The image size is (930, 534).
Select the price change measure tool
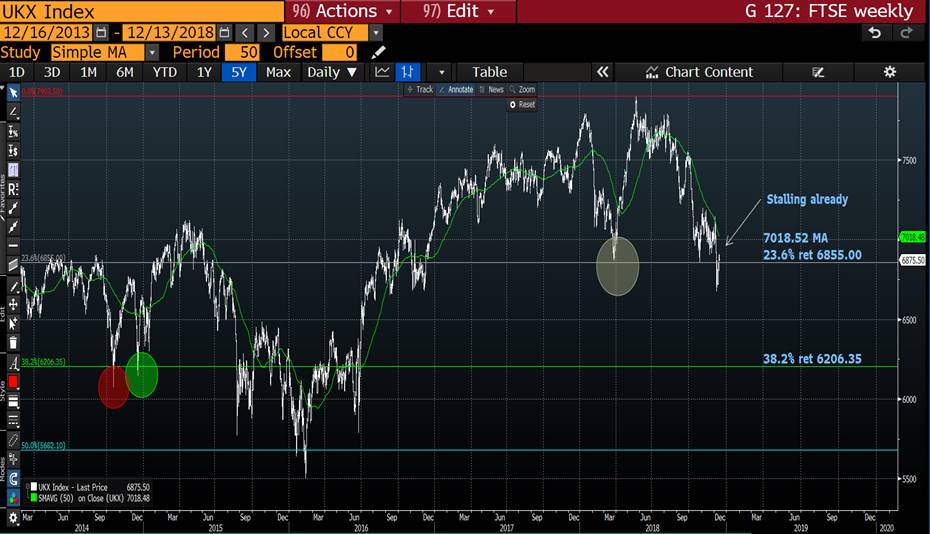point(13,151)
